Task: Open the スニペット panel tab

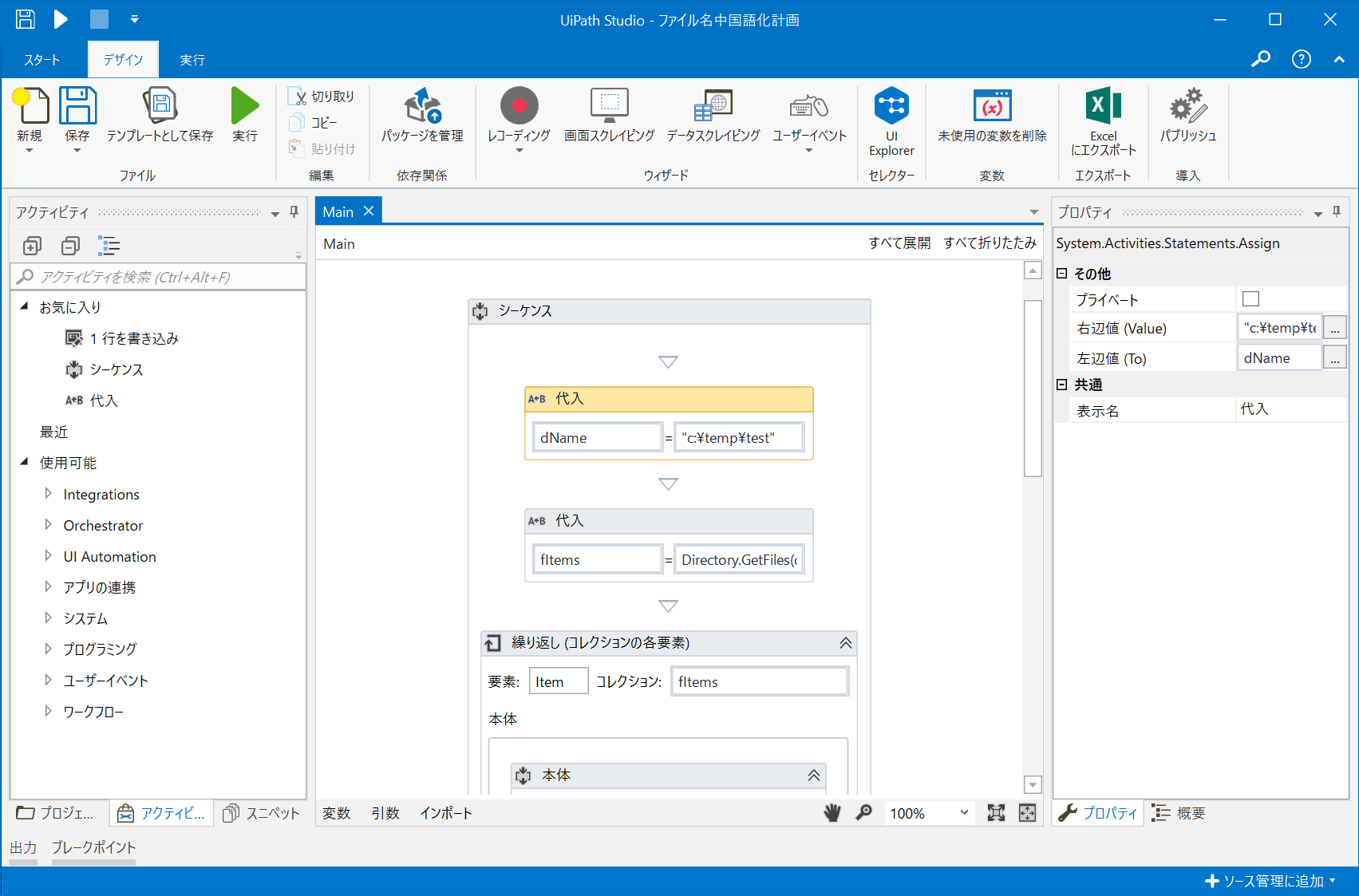Action: pos(261,813)
